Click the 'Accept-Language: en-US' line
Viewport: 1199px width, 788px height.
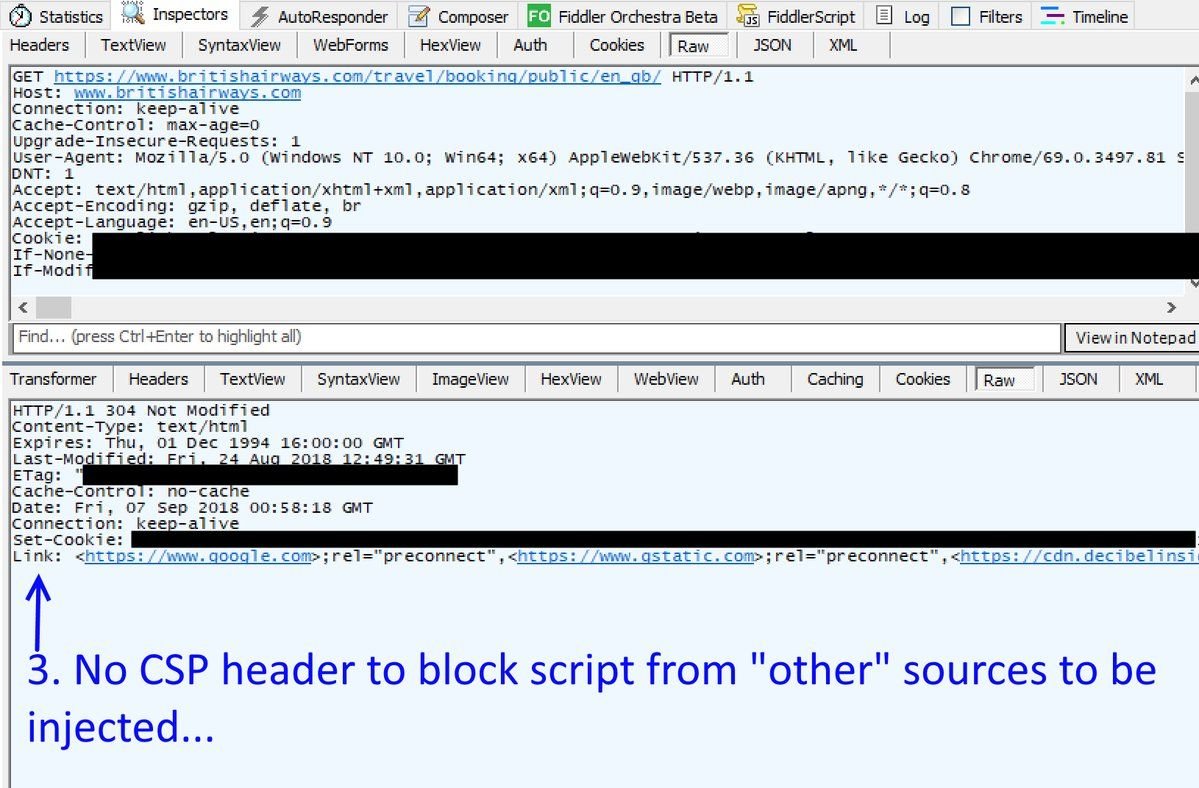tap(172, 222)
